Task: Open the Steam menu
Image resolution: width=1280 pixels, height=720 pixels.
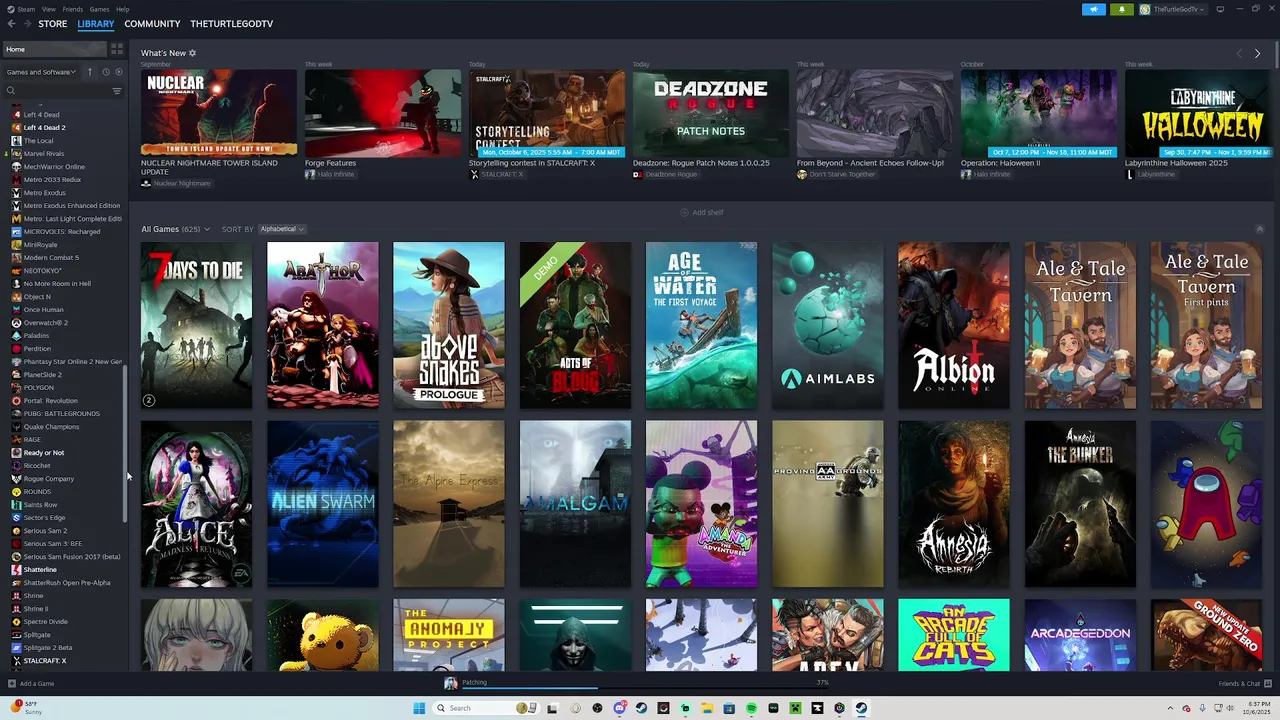Action: [23, 9]
